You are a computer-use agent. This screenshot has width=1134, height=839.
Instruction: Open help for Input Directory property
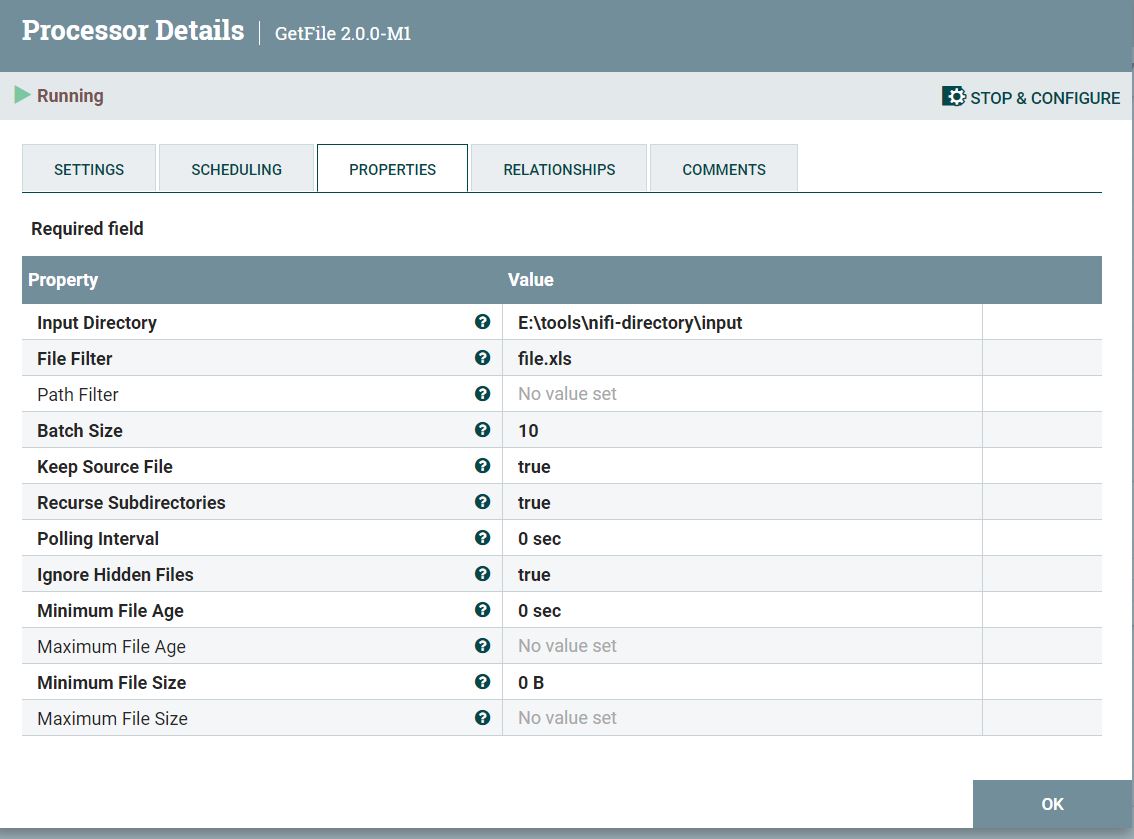pyautogui.click(x=483, y=322)
